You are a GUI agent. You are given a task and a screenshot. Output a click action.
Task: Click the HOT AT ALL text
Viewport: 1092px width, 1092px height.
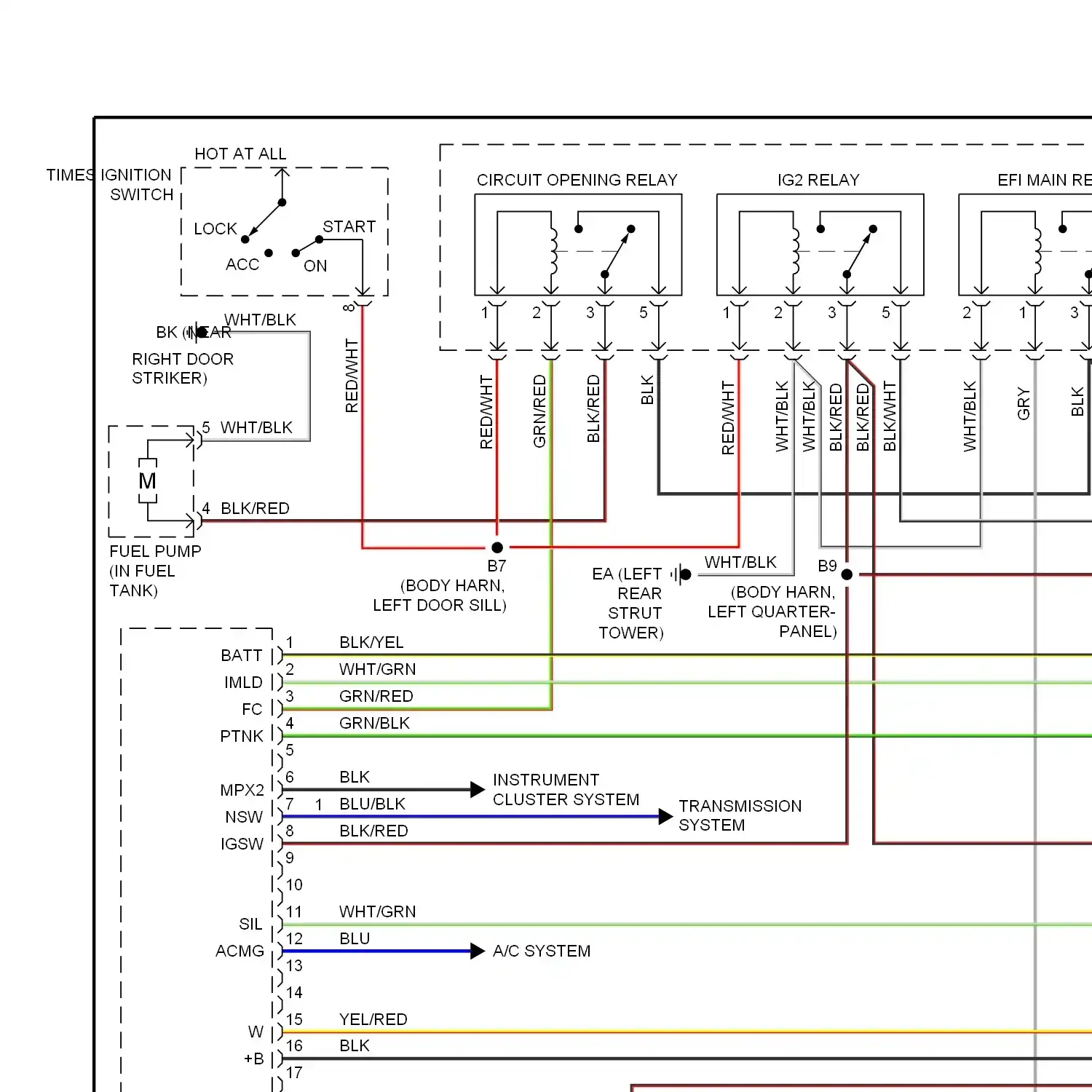point(240,154)
